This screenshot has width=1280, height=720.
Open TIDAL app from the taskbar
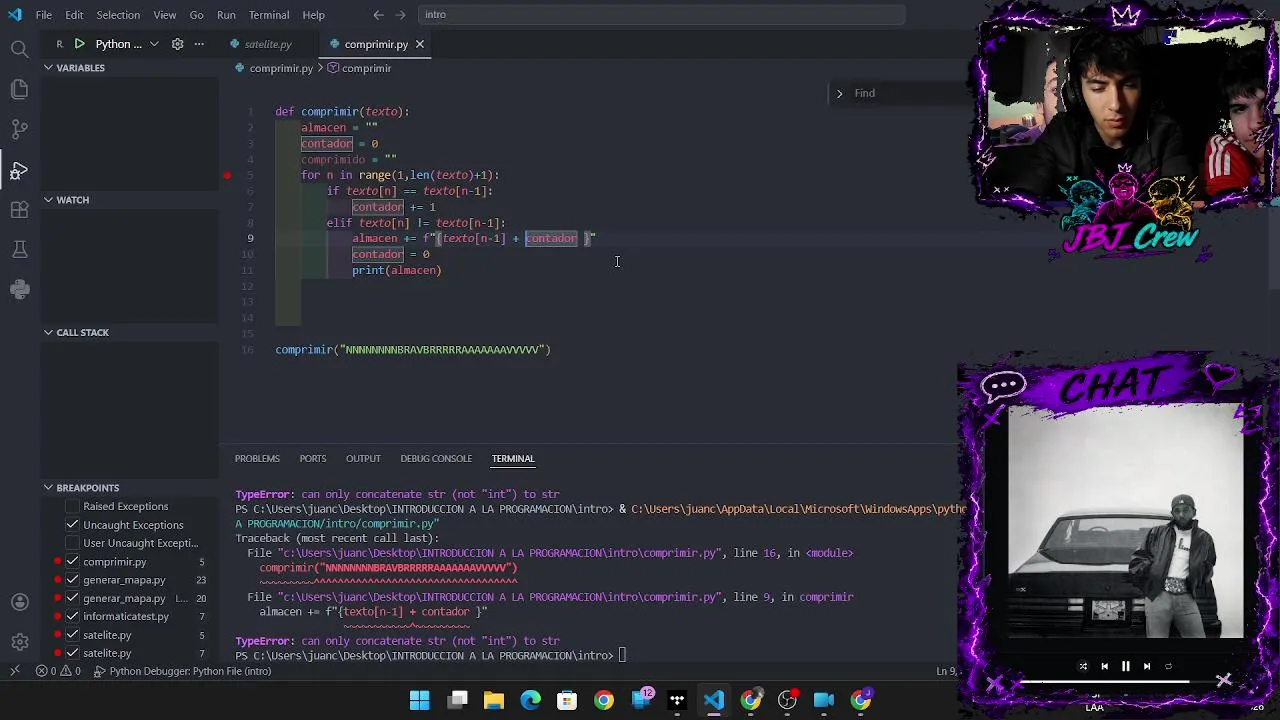pyautogui.click(x=678, y=700)
